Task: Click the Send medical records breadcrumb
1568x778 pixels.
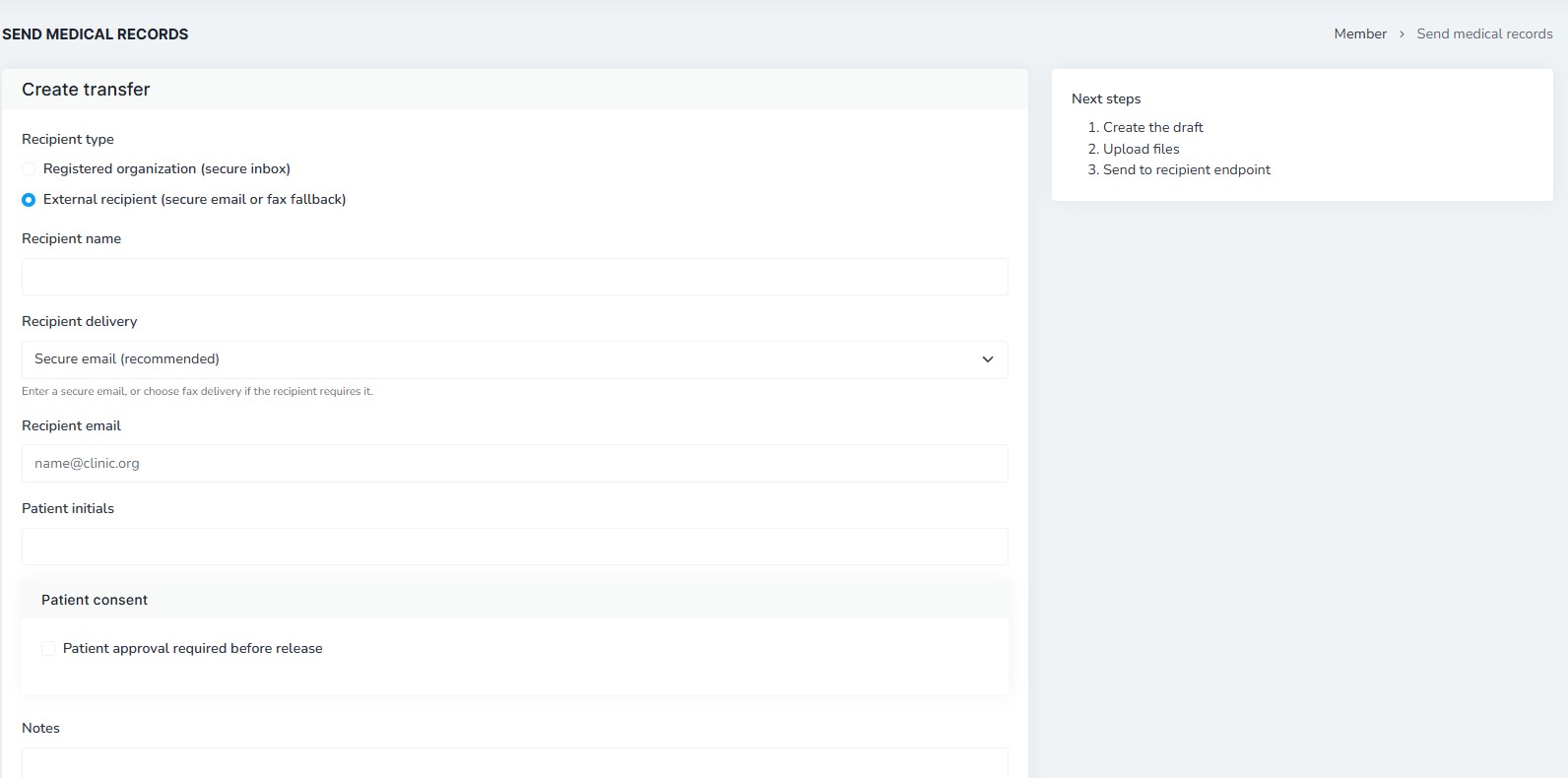Action: 1484,33
